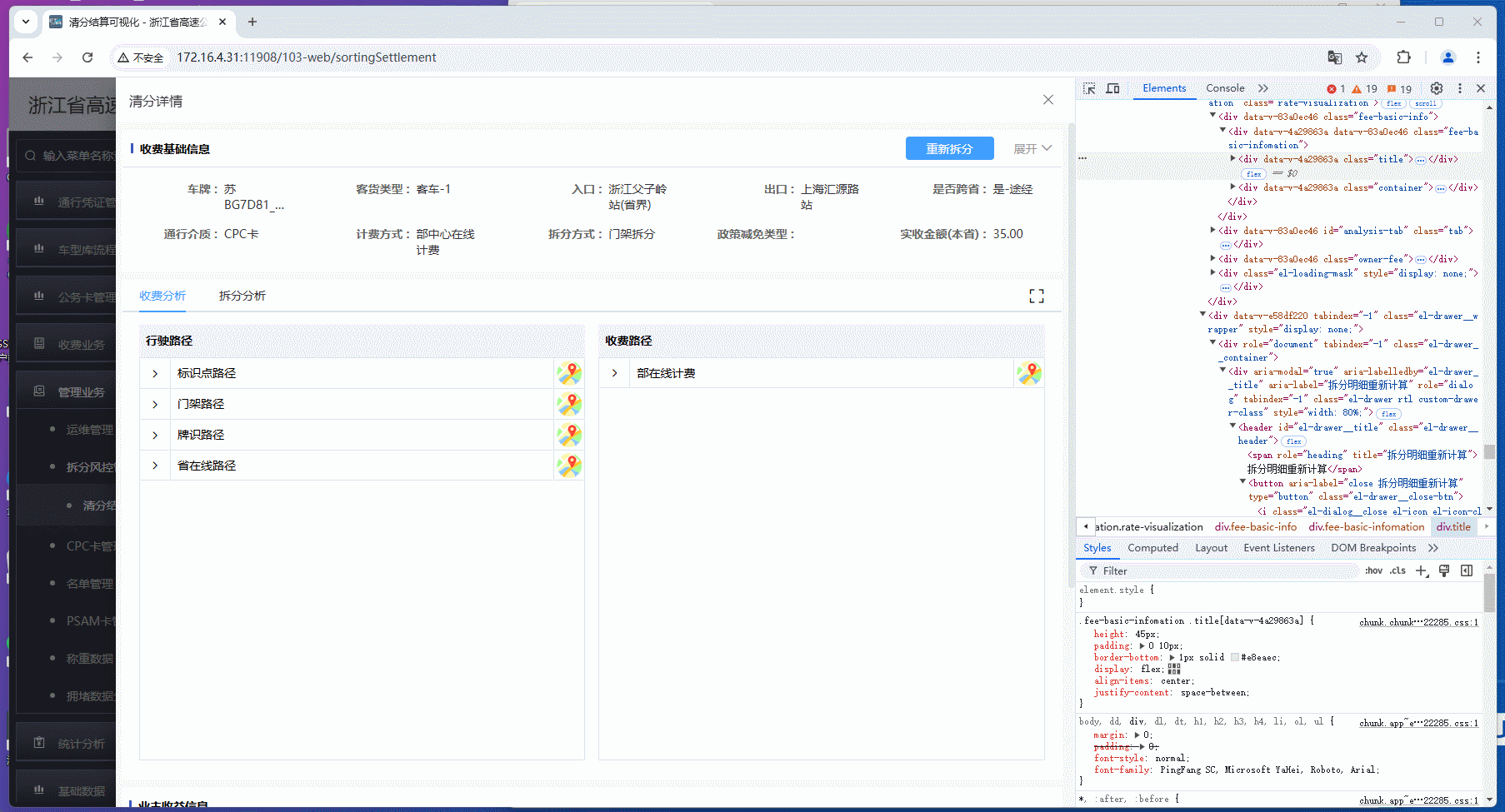Click the 重新拆分 button
Screen dimensions: 1505x812
tap(949, 148)
